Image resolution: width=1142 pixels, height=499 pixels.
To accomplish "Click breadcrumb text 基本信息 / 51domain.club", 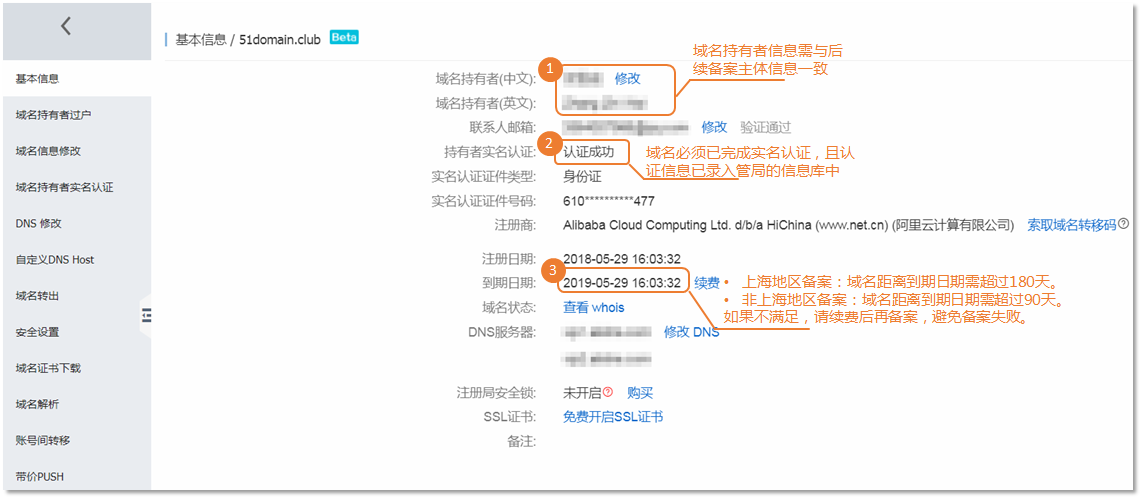I will 248,39.
